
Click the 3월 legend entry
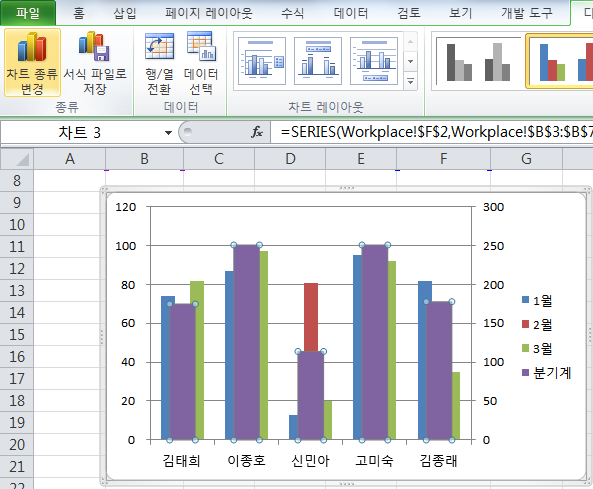[x=537, y=348]
